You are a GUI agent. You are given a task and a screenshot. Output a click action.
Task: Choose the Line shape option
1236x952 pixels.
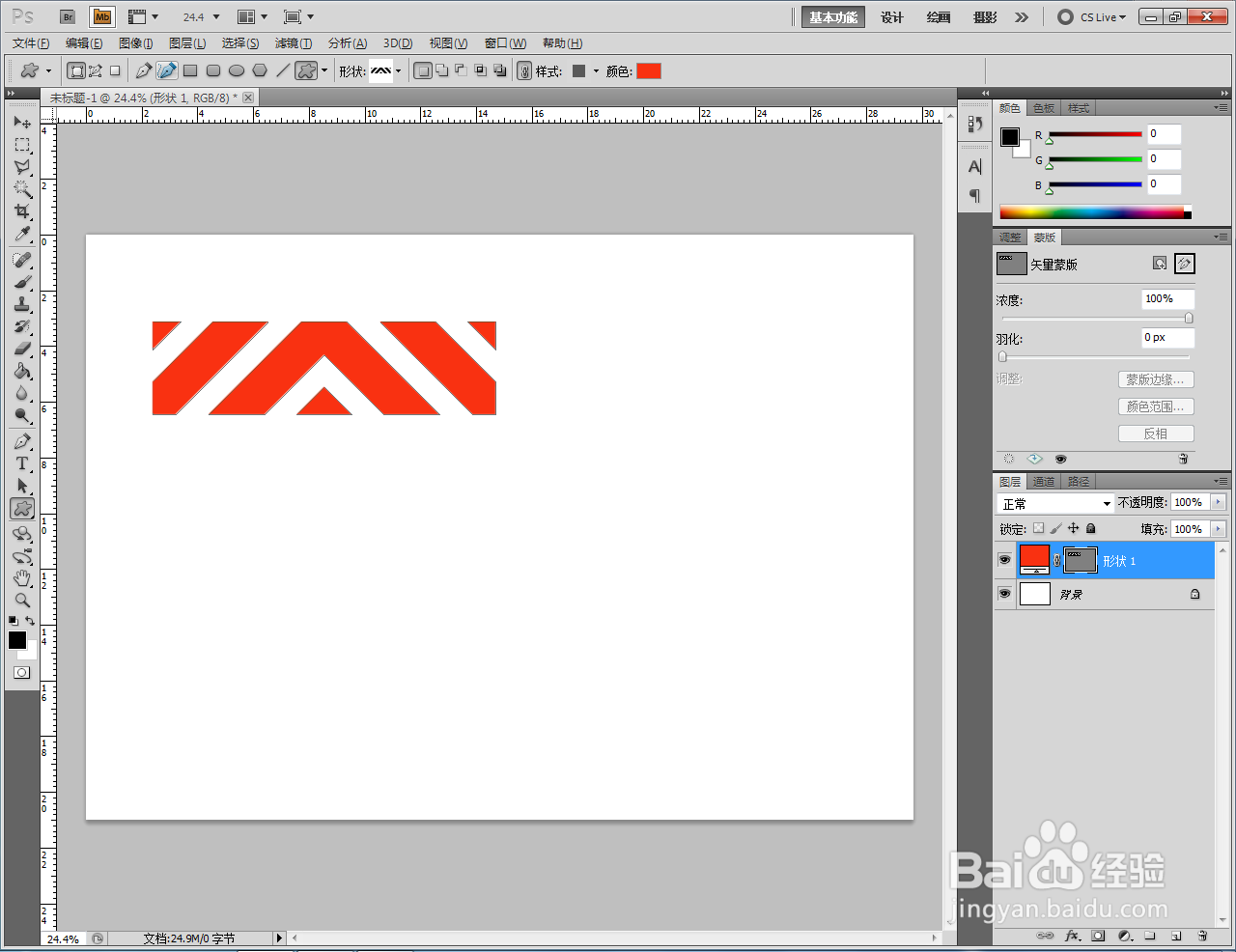283,70
